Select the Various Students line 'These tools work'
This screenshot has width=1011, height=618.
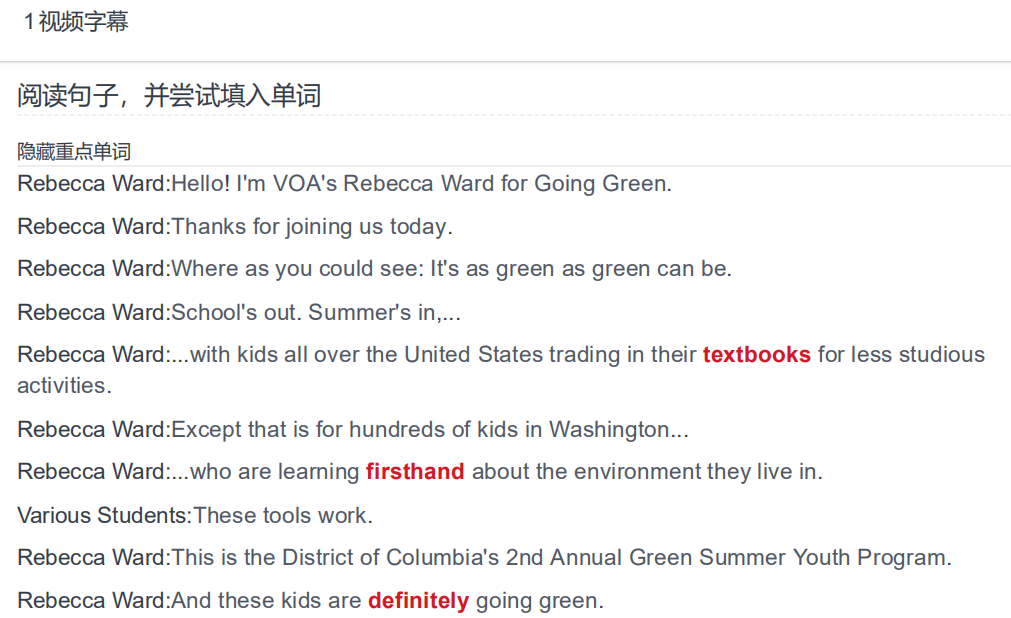coord(195,515)
